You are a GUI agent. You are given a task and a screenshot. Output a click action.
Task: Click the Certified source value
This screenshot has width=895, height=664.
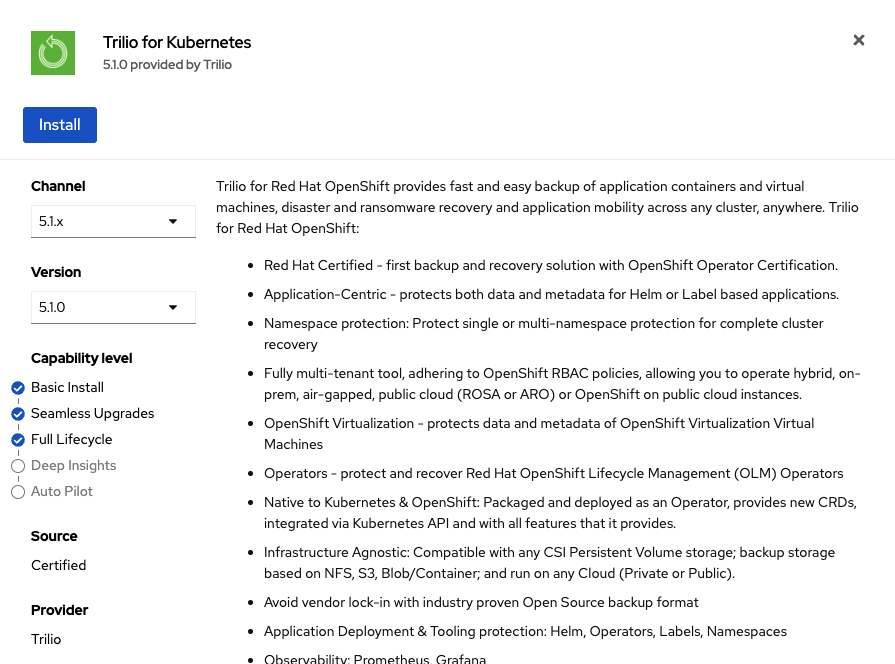[x=59, y=566]
